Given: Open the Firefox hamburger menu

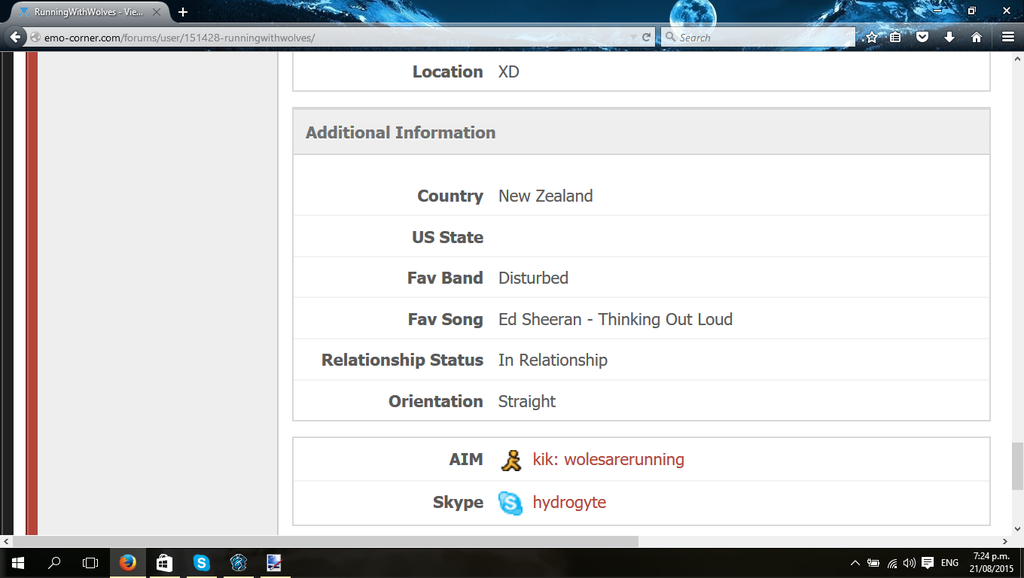Looking at the screenshot, I should pyautogui.click(x=1007, y=37).
